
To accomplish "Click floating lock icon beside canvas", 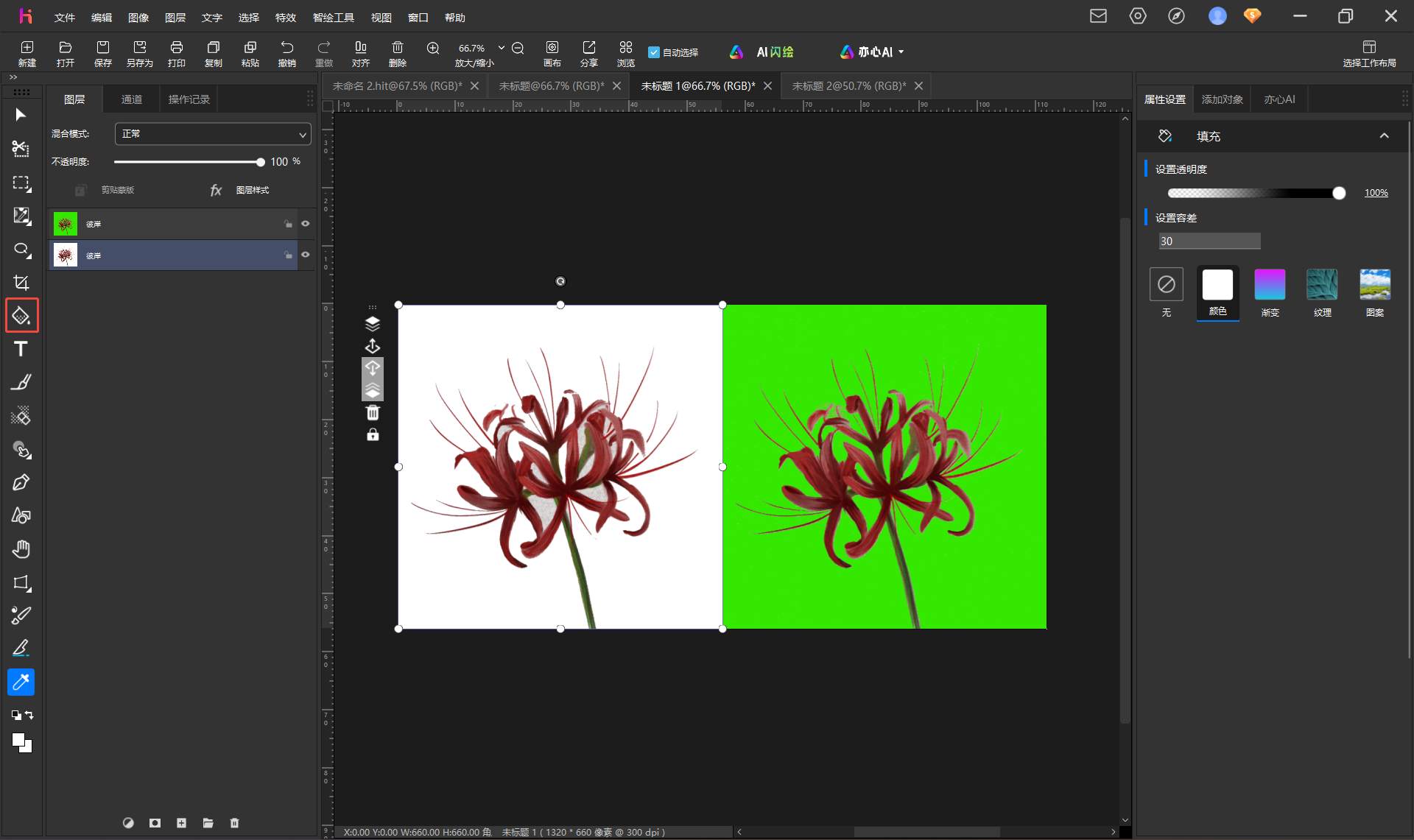I will [373, 434].
